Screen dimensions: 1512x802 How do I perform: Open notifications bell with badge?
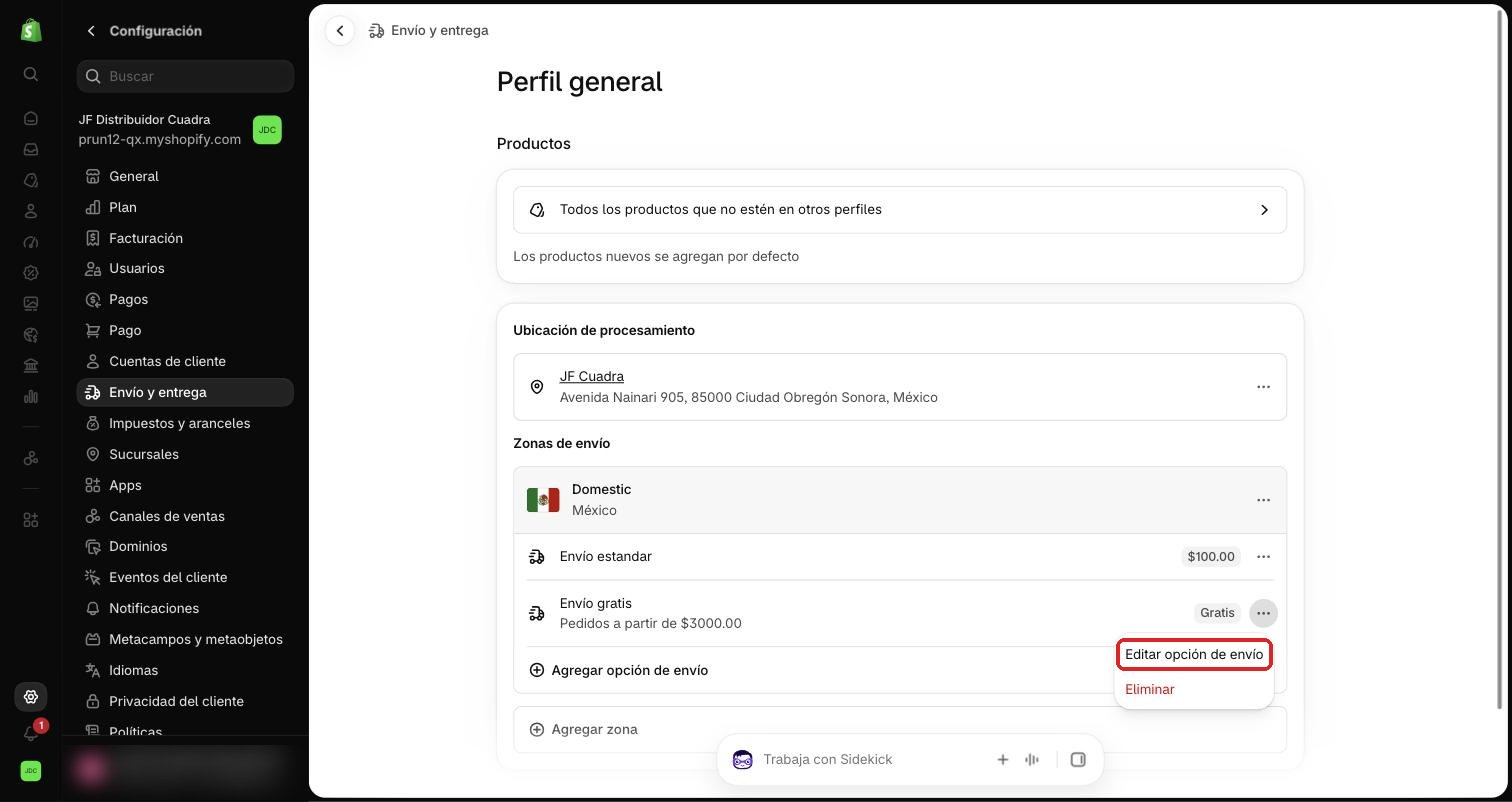[x=31, y=733]
